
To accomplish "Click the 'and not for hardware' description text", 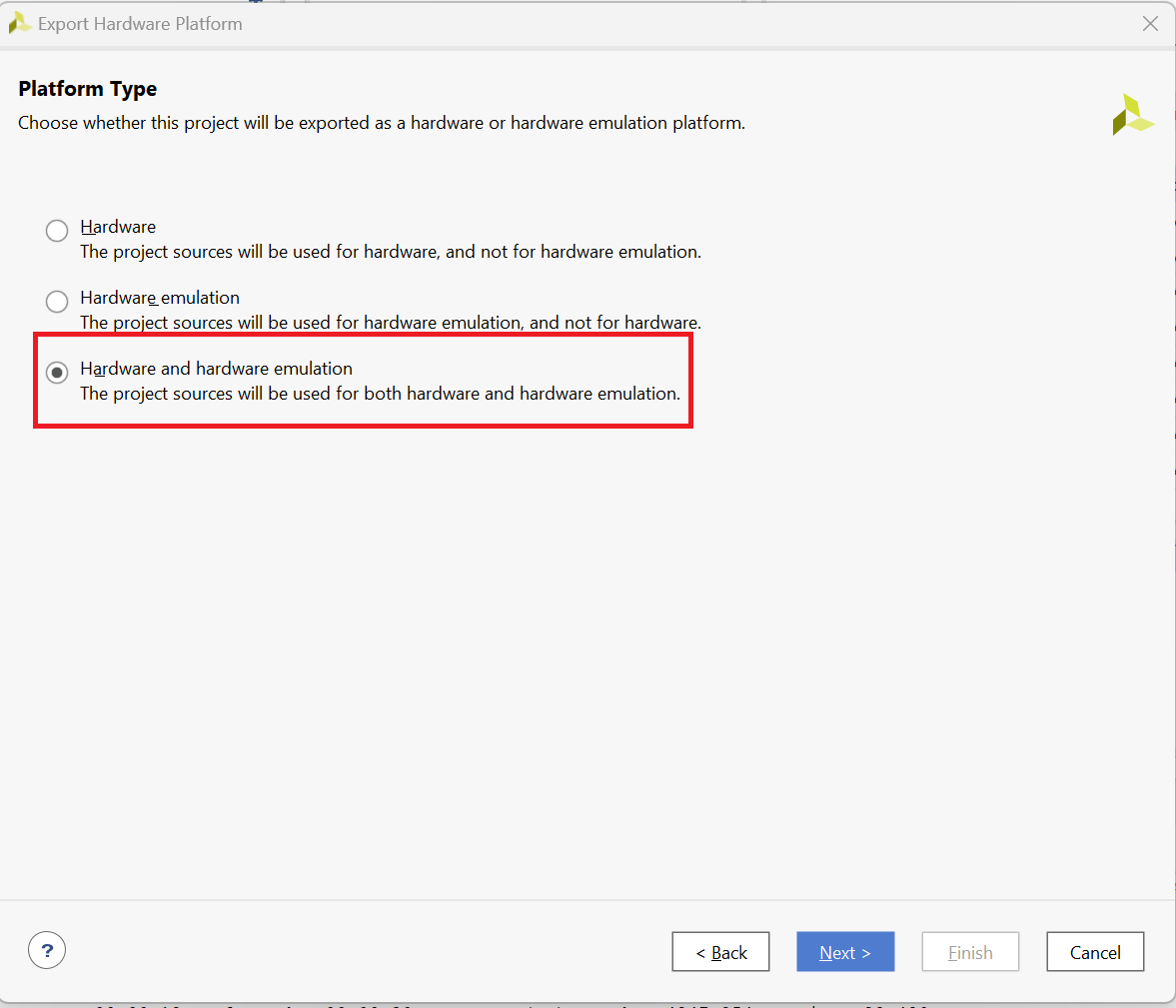I will (390, 323).
